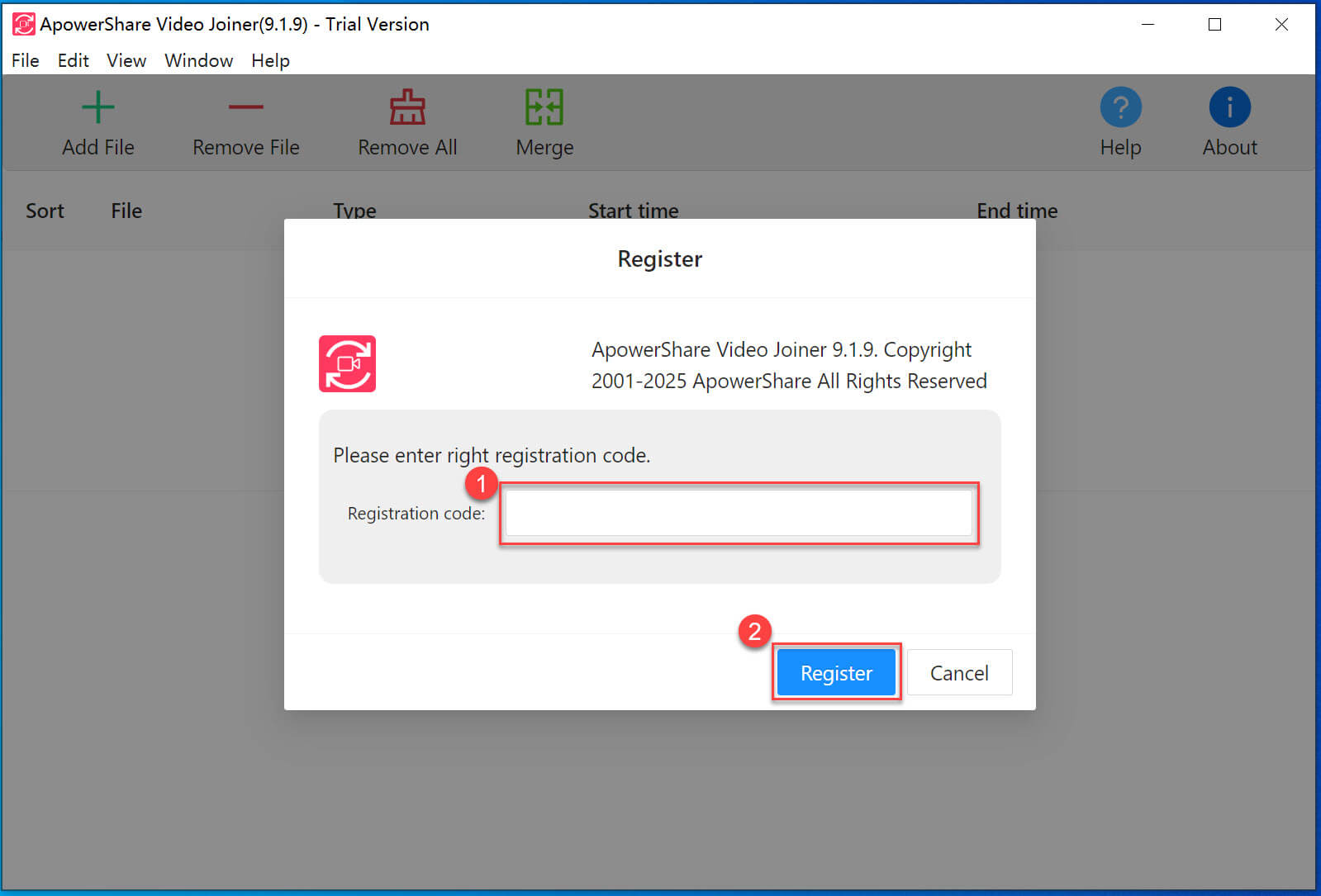
Task: Click the Remove File minus icon
Action: (x=245, y=107)
